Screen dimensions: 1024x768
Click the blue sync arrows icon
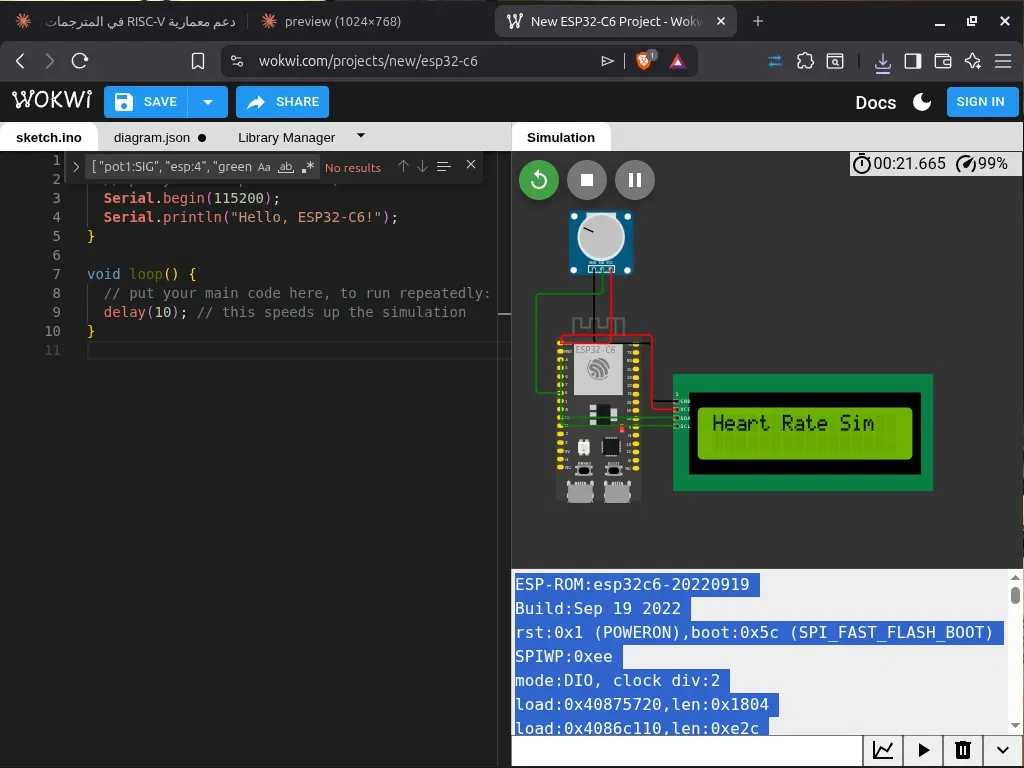pyautogui.click(x=775, y=61)
